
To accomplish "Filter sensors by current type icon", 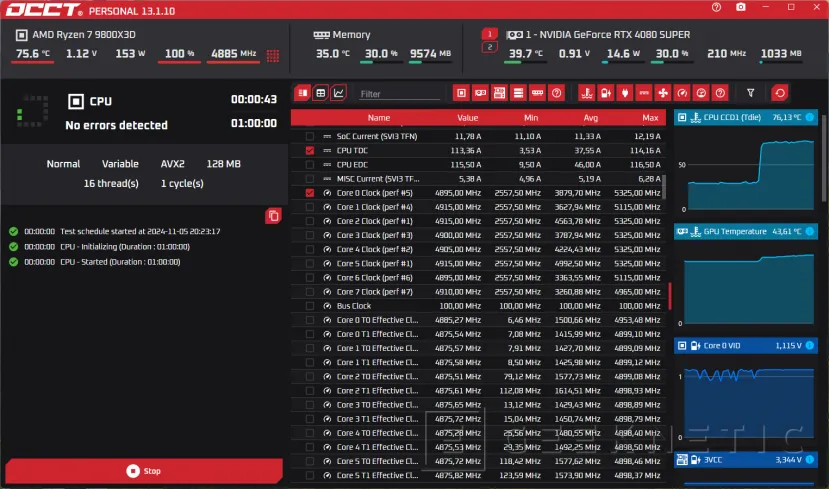I will (x=644, y=93).
